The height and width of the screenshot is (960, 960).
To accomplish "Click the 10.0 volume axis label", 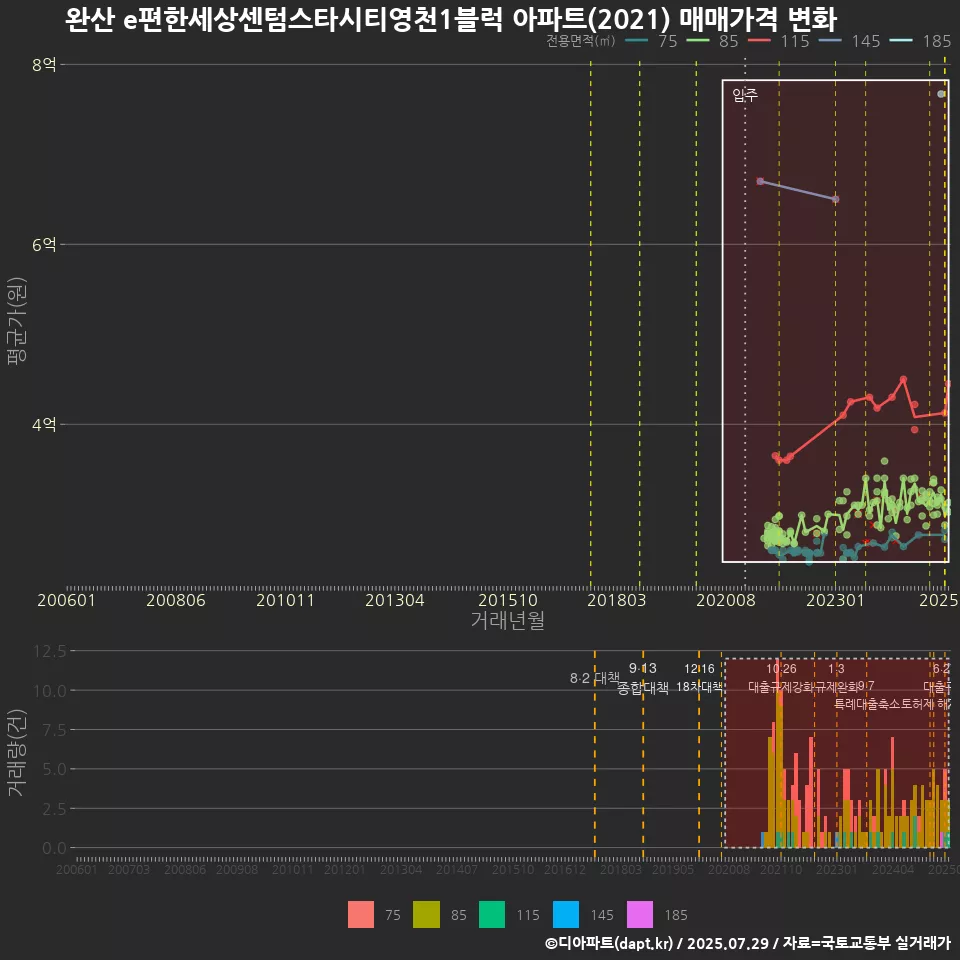I will tap(50, 691).
